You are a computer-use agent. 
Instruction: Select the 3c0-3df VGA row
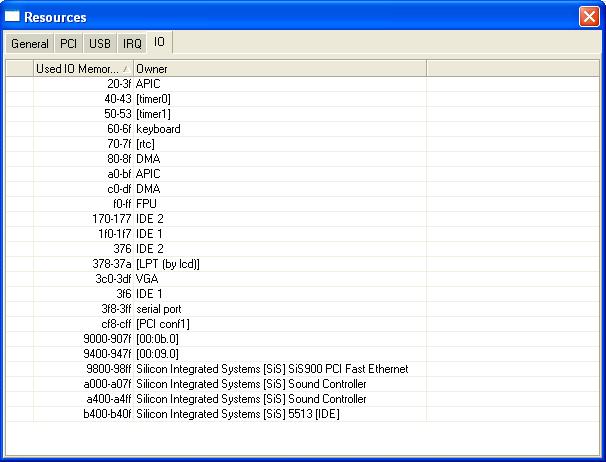pos(303,279)
